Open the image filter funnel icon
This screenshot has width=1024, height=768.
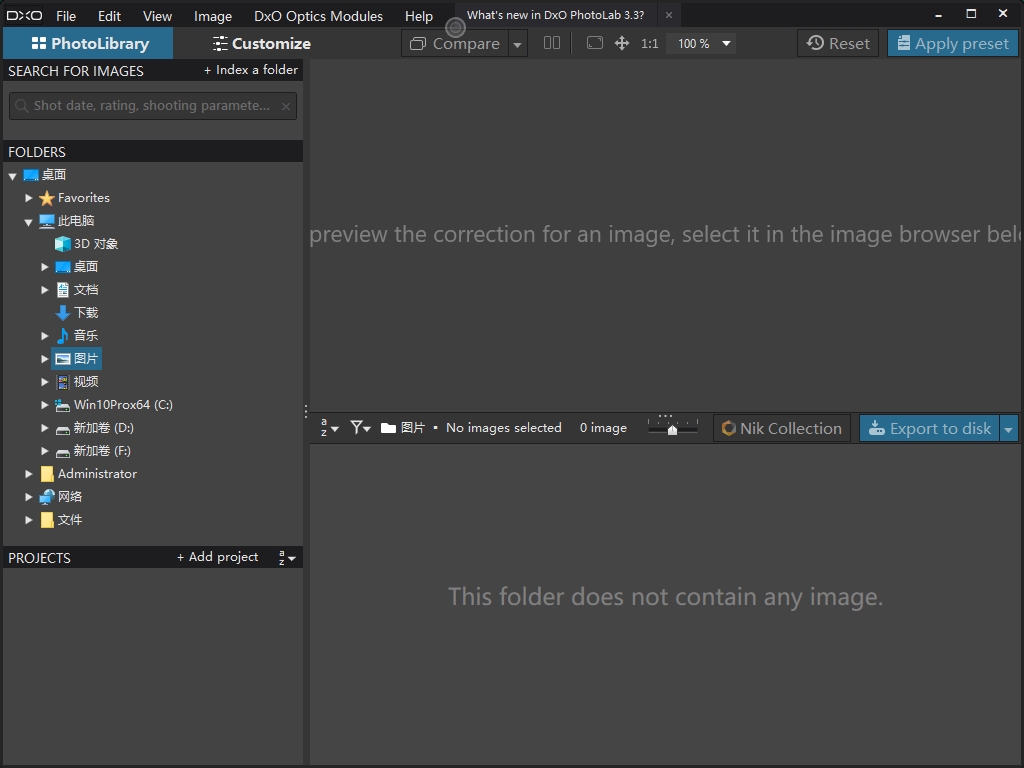point(360,428)
